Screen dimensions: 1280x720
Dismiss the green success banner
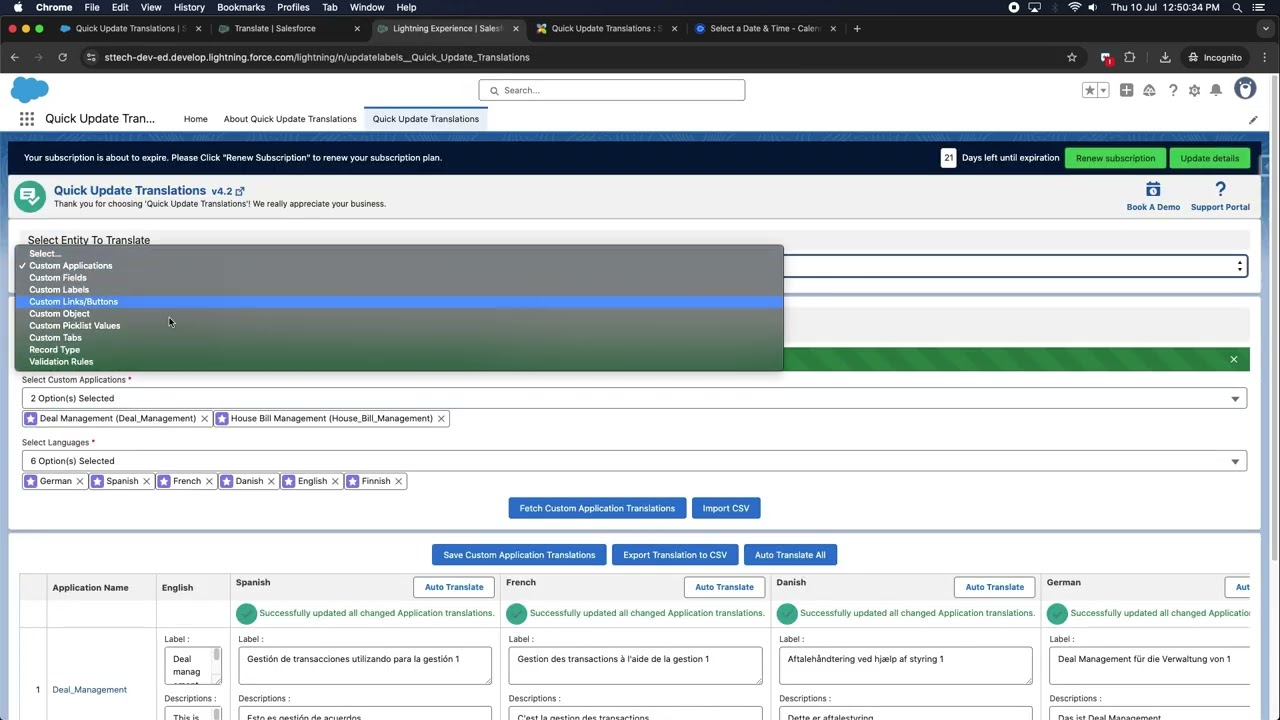(x=1234, y=359)
